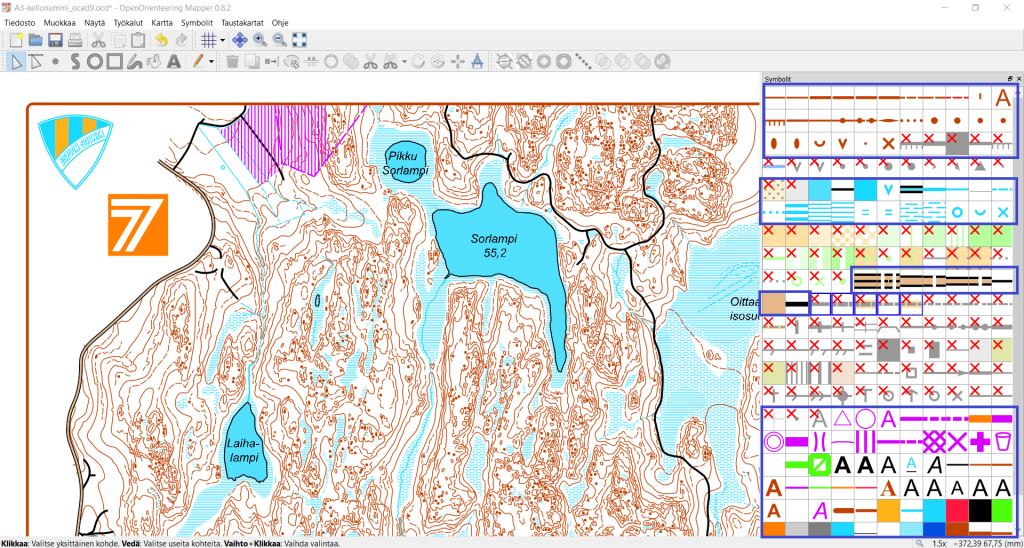This screenshot has width=1024, height=548.
Task: Click the new map file icon
Action: [16, 40]
